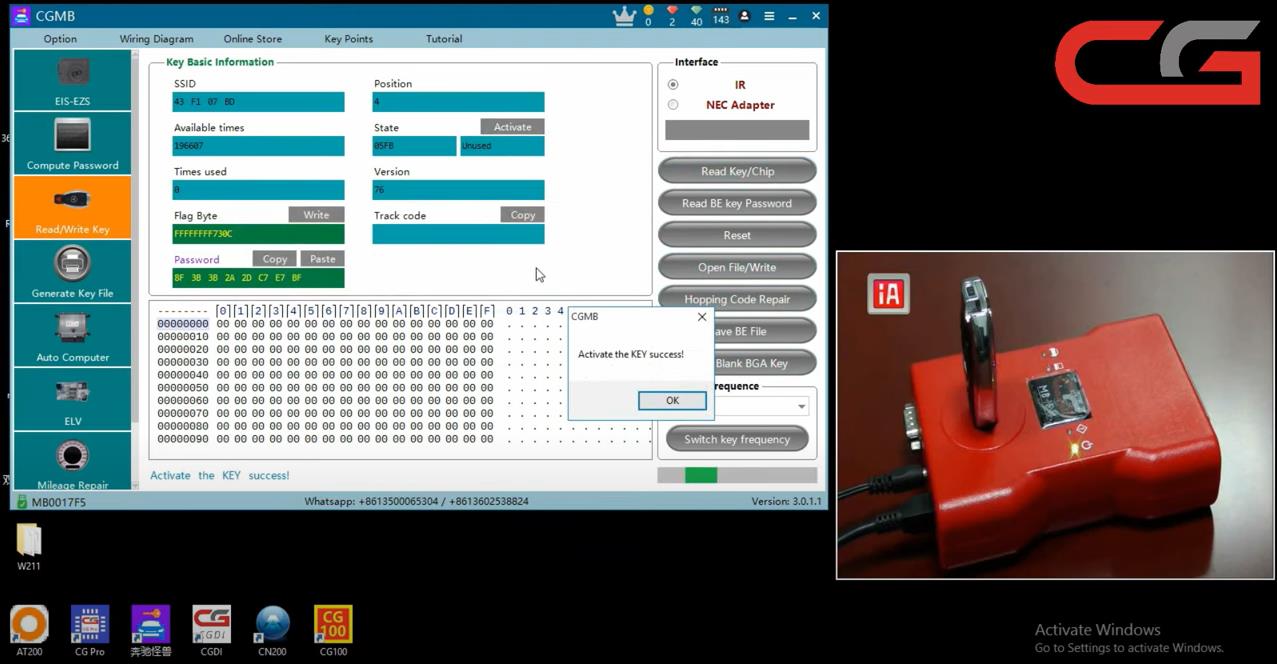Viewport: 1277px width, 664px height.
Task: Click the Write button for Flag Byte
Action: click(x=316, y=215)
